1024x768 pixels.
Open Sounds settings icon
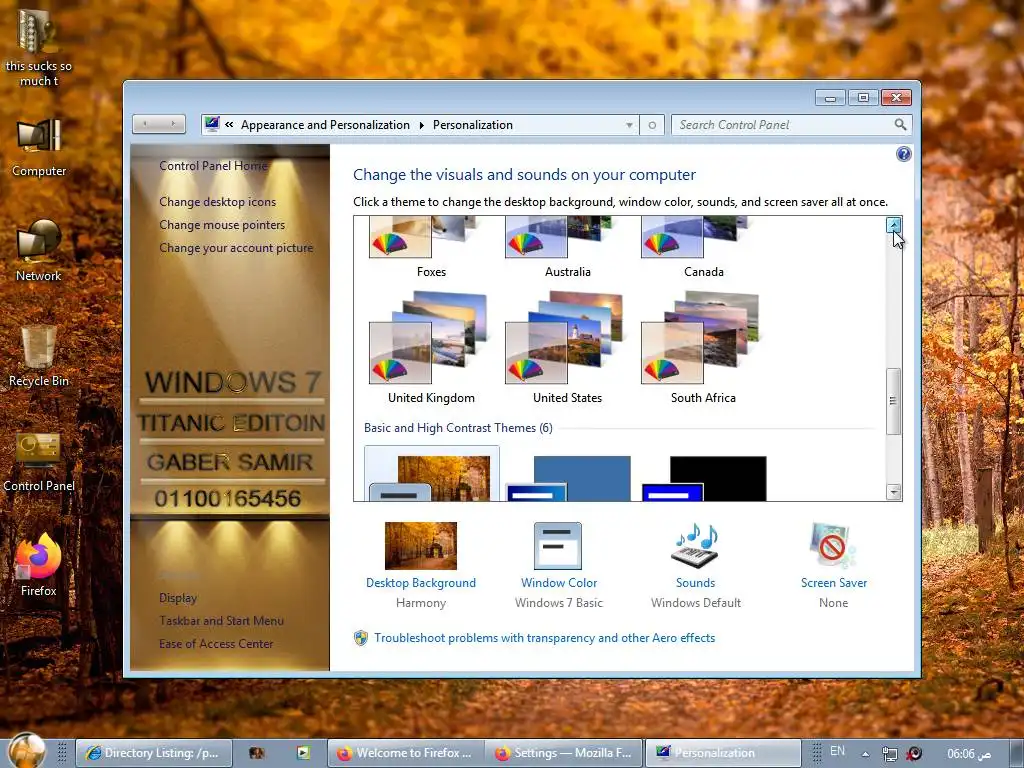pyautogui.click(x=696, y=546)
